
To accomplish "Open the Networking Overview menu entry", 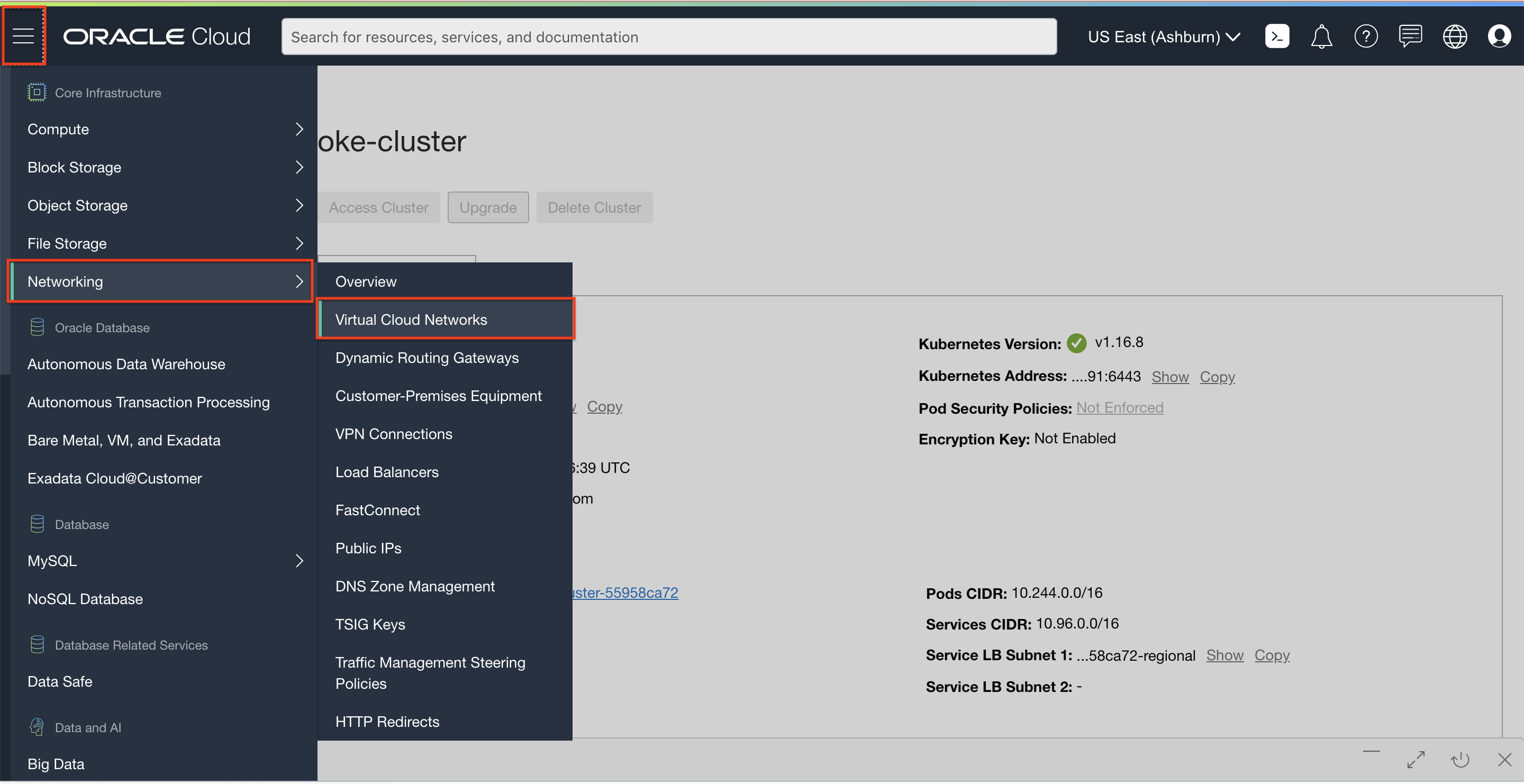I will point(366,281).
